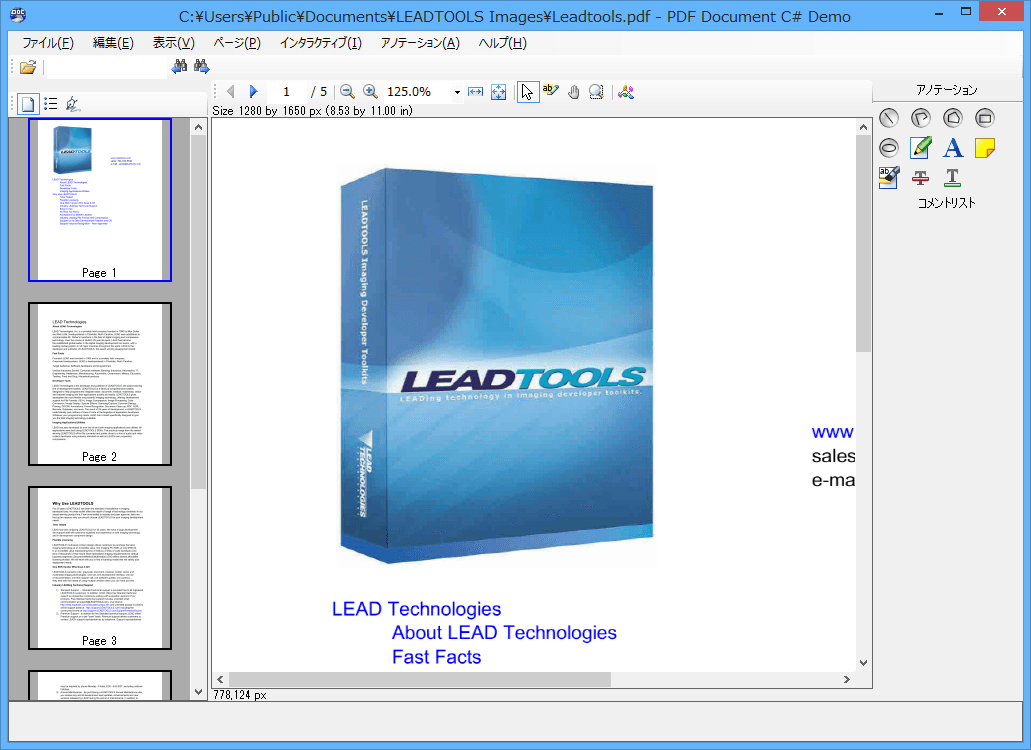Click the document vertical scrollbar thumb
This screenshot has height=750, width=1031.
click(863, 243)
